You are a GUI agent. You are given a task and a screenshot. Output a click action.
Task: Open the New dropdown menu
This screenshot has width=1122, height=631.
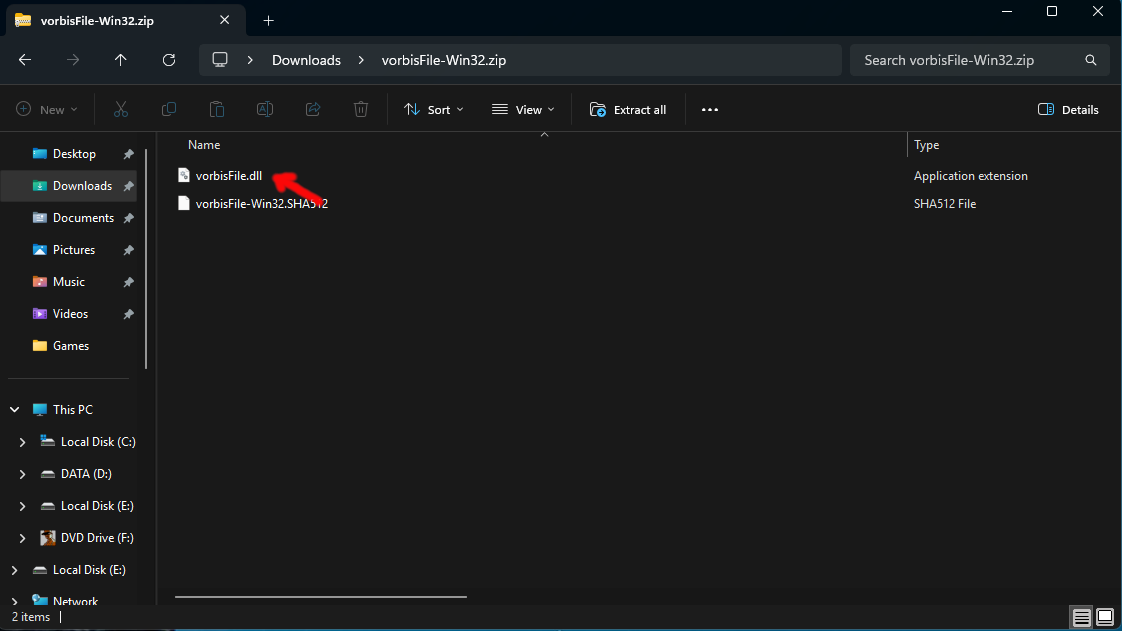47,109
